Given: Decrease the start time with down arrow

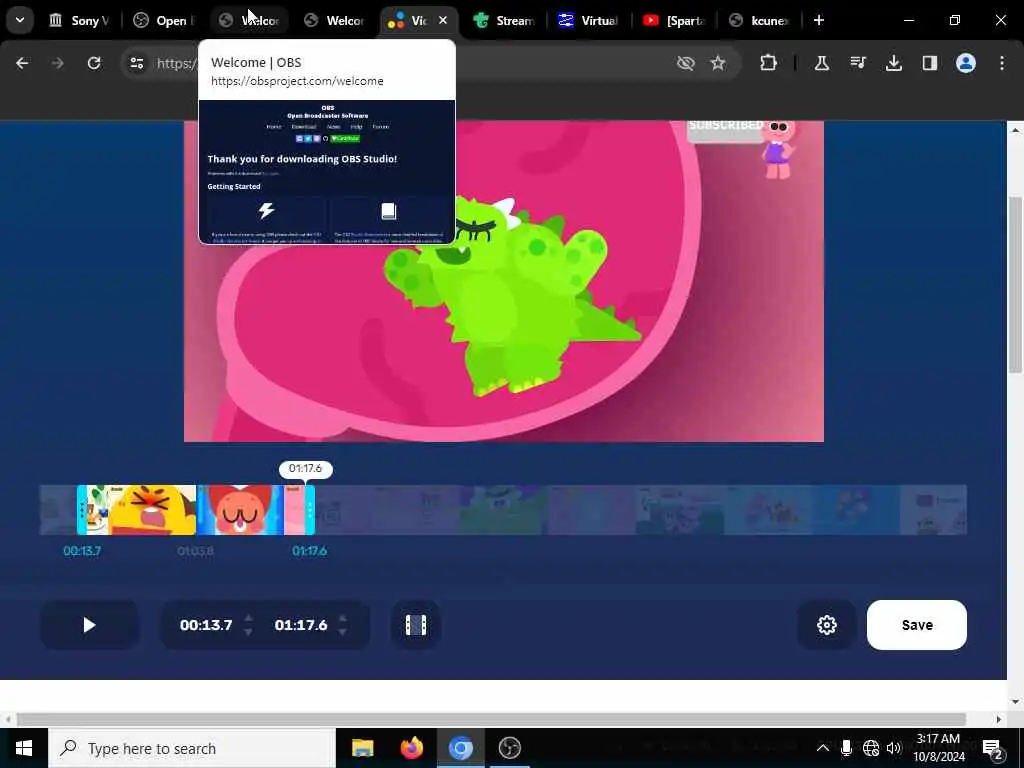Looking at the screenshot, I should point(248,632).
